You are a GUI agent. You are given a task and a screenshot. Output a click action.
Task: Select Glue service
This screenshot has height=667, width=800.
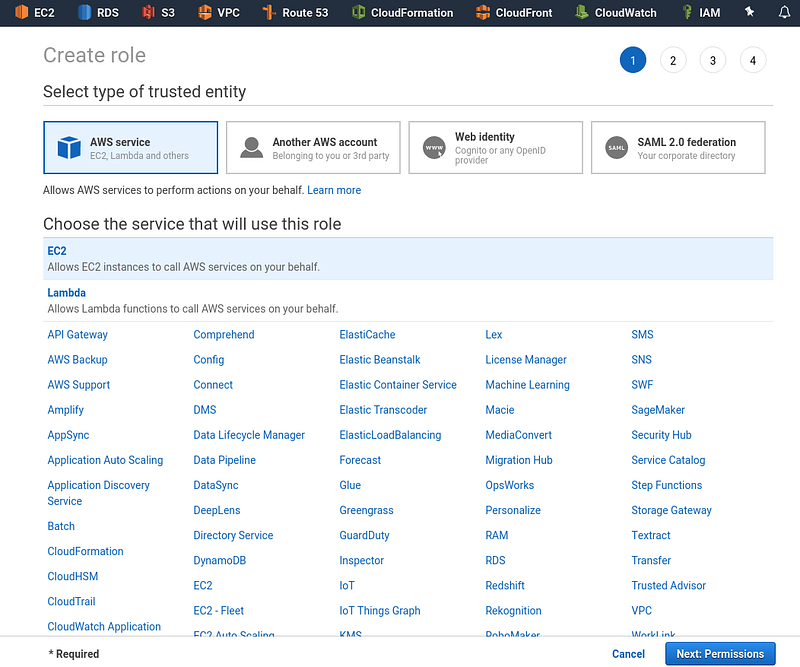click(x=350, y=485)
